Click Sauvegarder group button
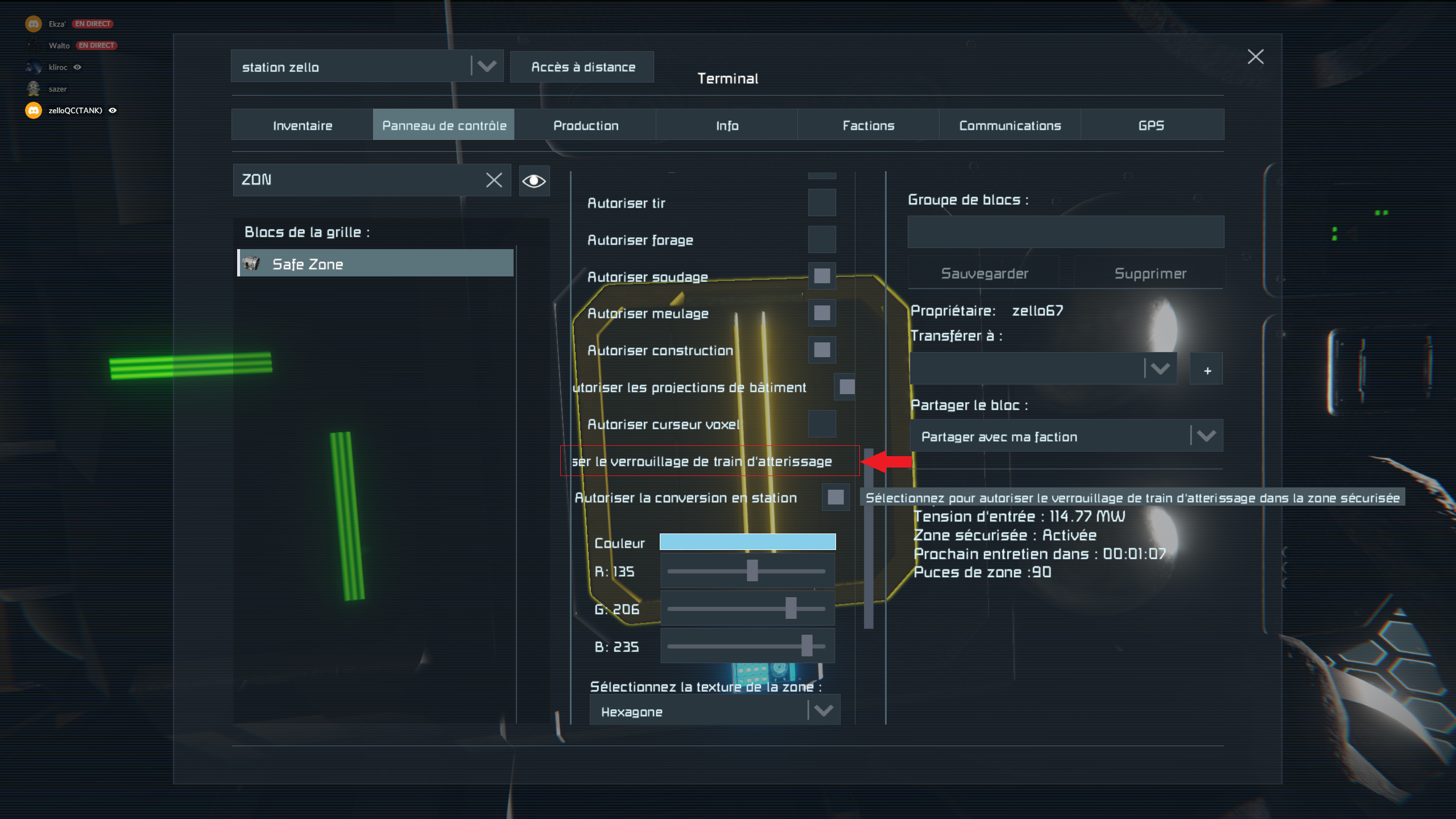Viewport: 1456px width, 819px height. pos(984,273)
